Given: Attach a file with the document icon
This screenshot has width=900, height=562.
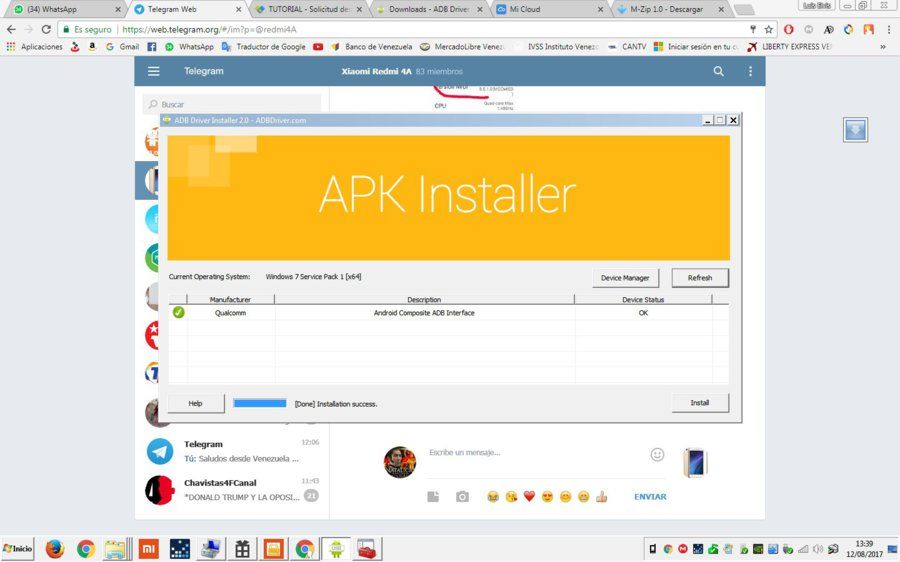Looking at the screenshot, I should coord(433,497).
